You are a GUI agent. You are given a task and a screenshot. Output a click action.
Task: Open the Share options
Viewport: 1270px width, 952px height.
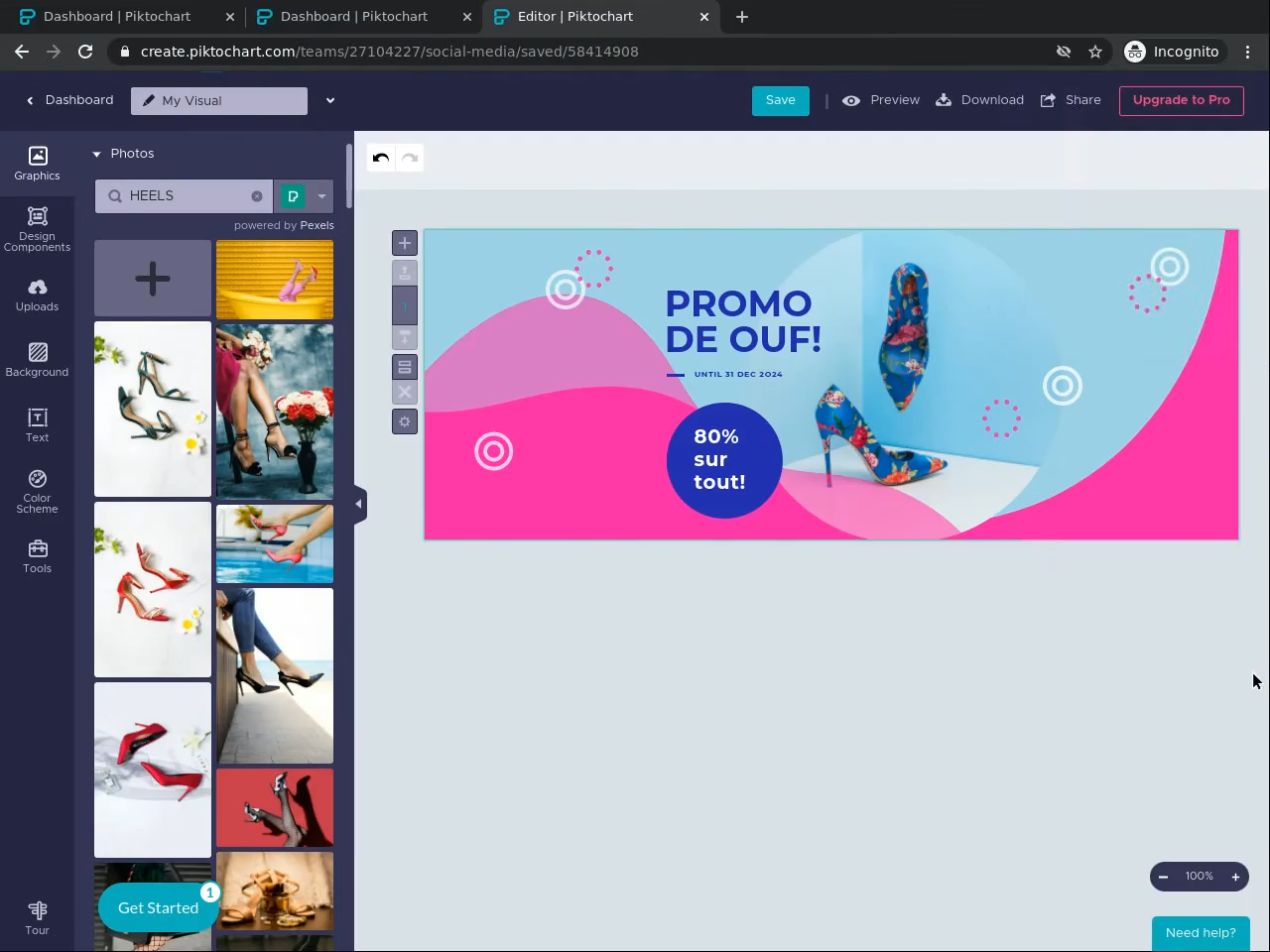point(1071,100)
